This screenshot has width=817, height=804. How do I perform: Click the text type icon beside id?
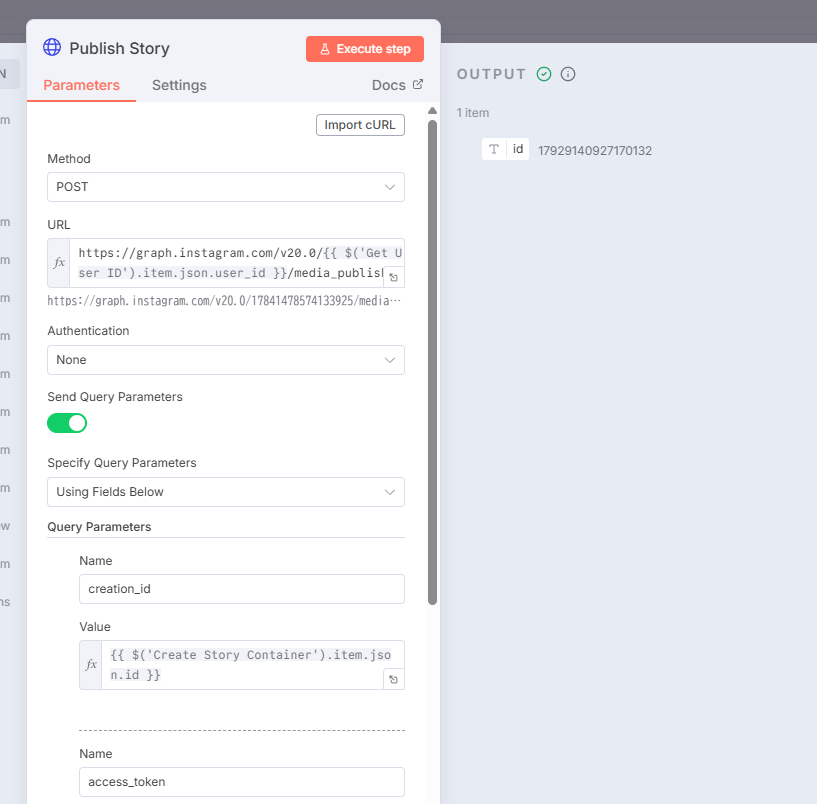point(494,150)
